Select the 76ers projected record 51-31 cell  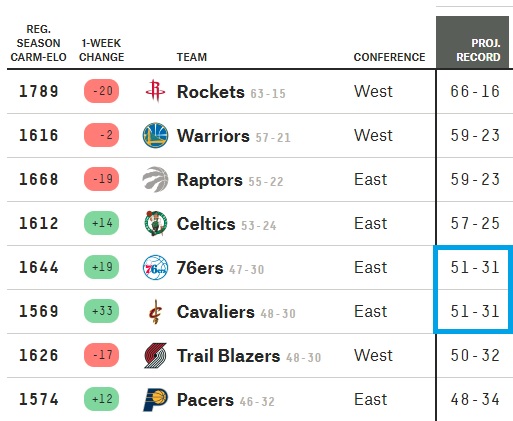(473, 267)
